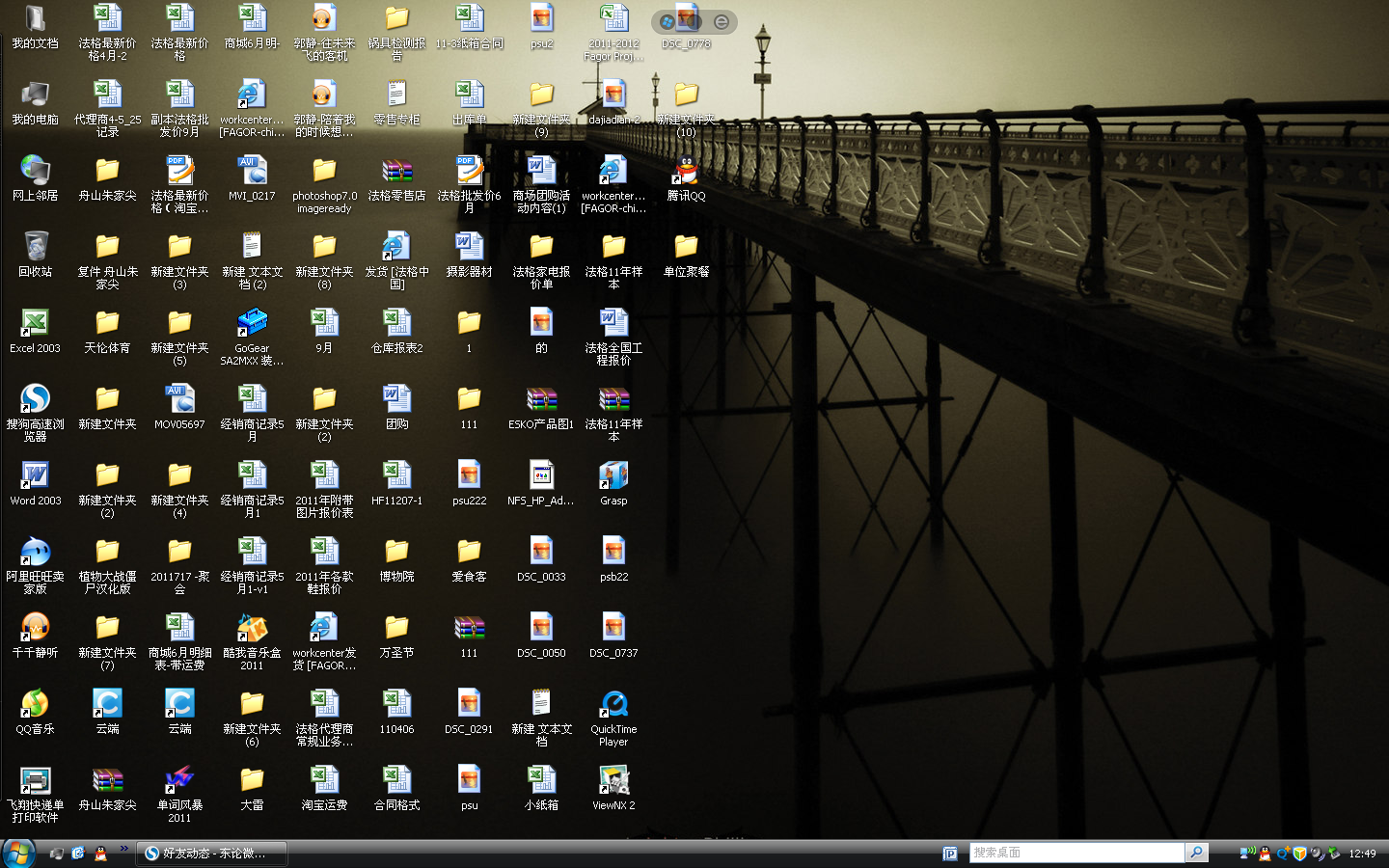Open the 腾讯QQ penguin desktop icon

686,172
